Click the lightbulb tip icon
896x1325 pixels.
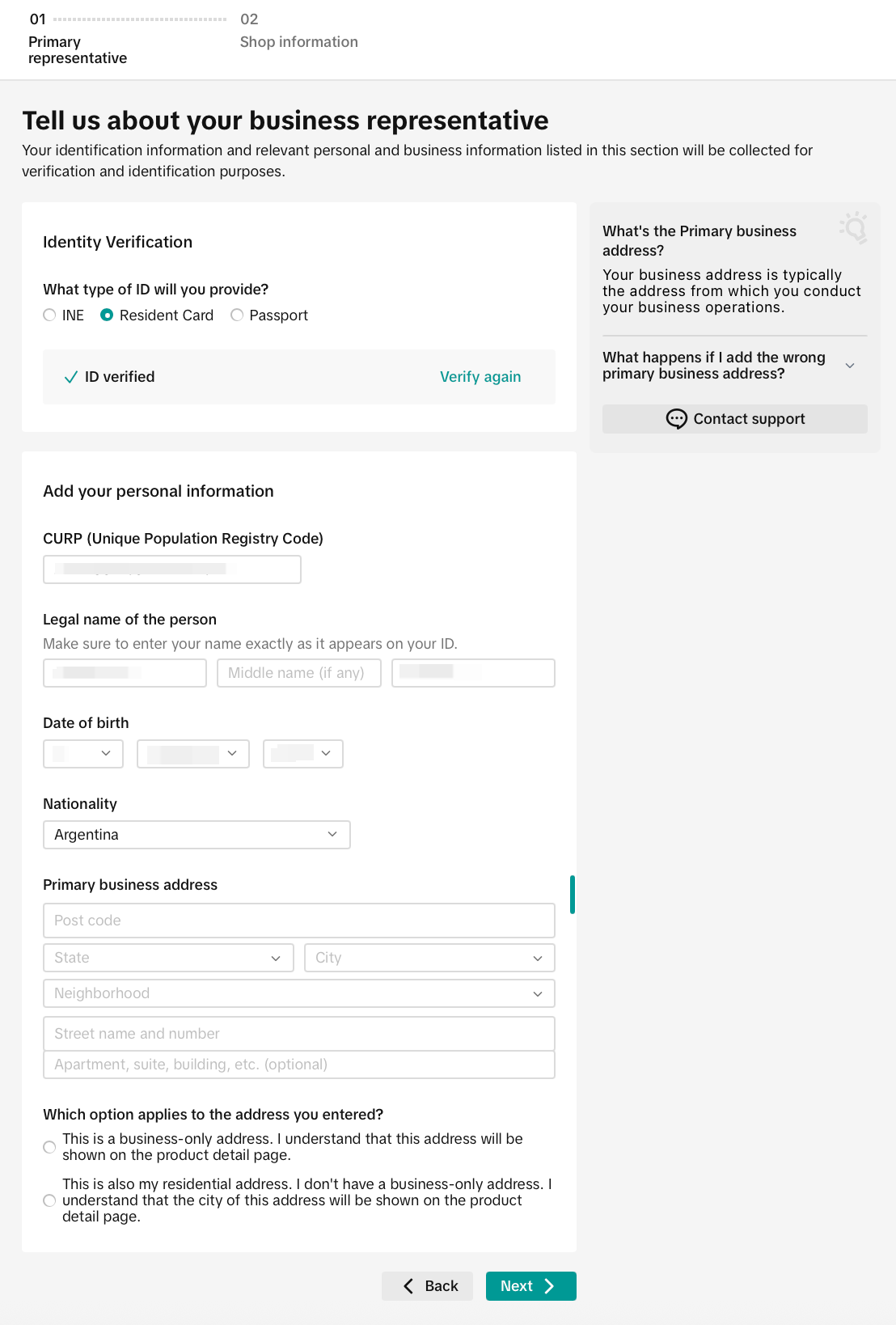click(x=854, y=228)
